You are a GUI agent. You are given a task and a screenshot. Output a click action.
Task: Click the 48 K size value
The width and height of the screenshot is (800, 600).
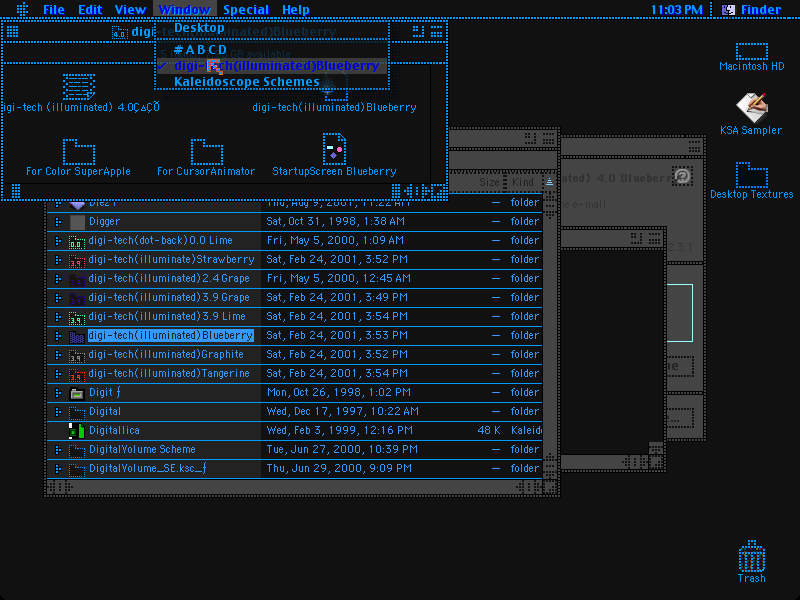coord(488,431)
